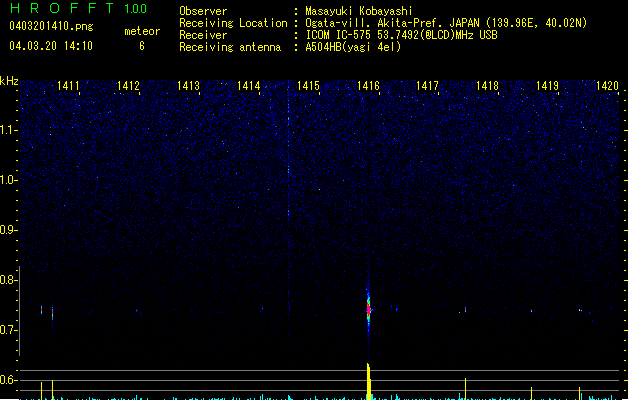Image resolution: width=629 pixels, height=400 pixels.
Task: Click the strong red meteor echo at 1416
Action: pyautogui.click(x=369, y=309)
